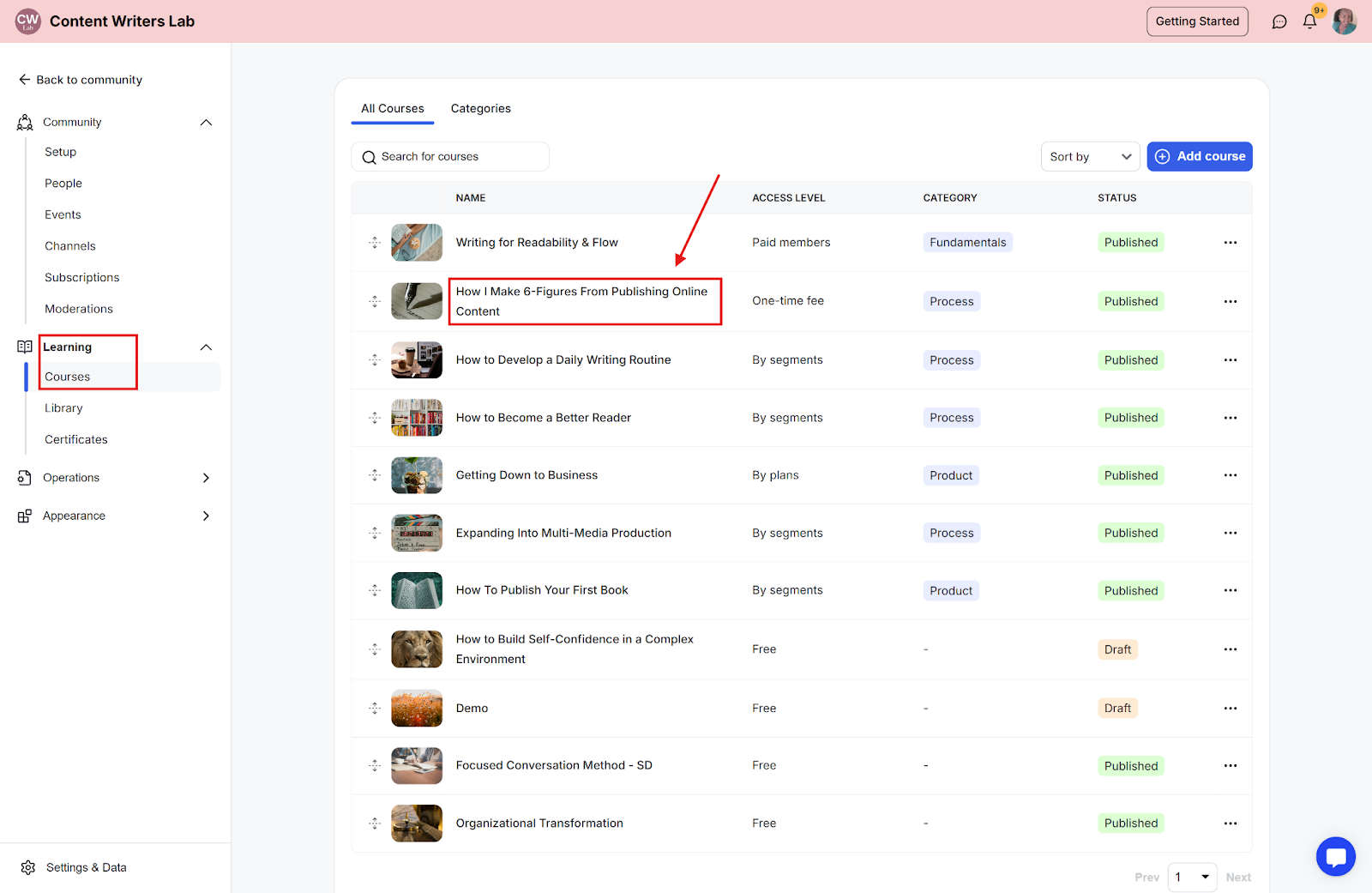This screenshot has width=1372, height=893.
Task: Open options menu for Writing for Readability & Flow
Action: 1230,243
